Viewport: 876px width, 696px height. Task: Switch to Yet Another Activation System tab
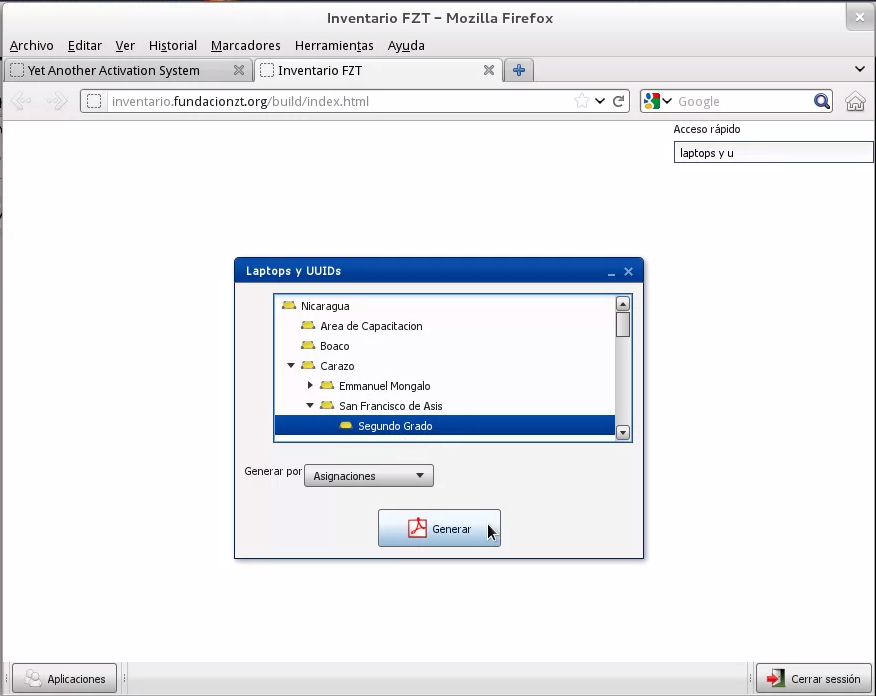(113, 70)
